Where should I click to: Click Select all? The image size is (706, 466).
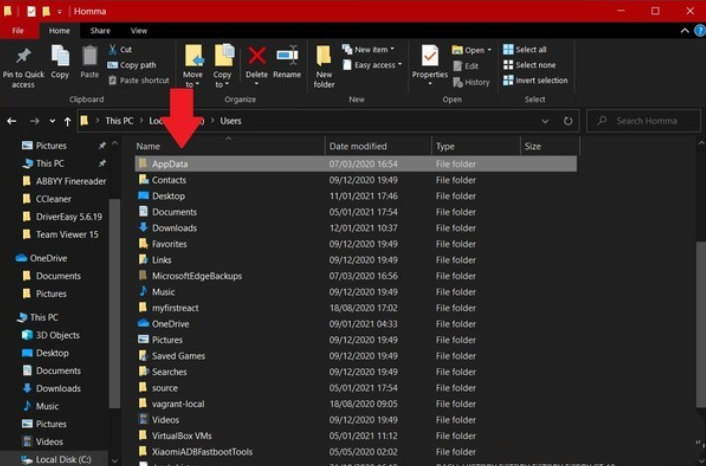tap(525, 50)
